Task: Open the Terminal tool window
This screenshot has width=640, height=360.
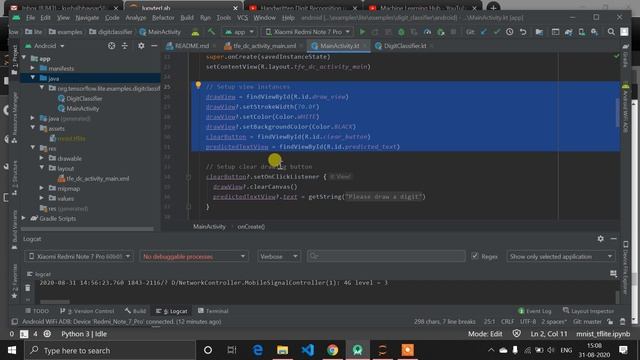Action: tap(213, 311)
